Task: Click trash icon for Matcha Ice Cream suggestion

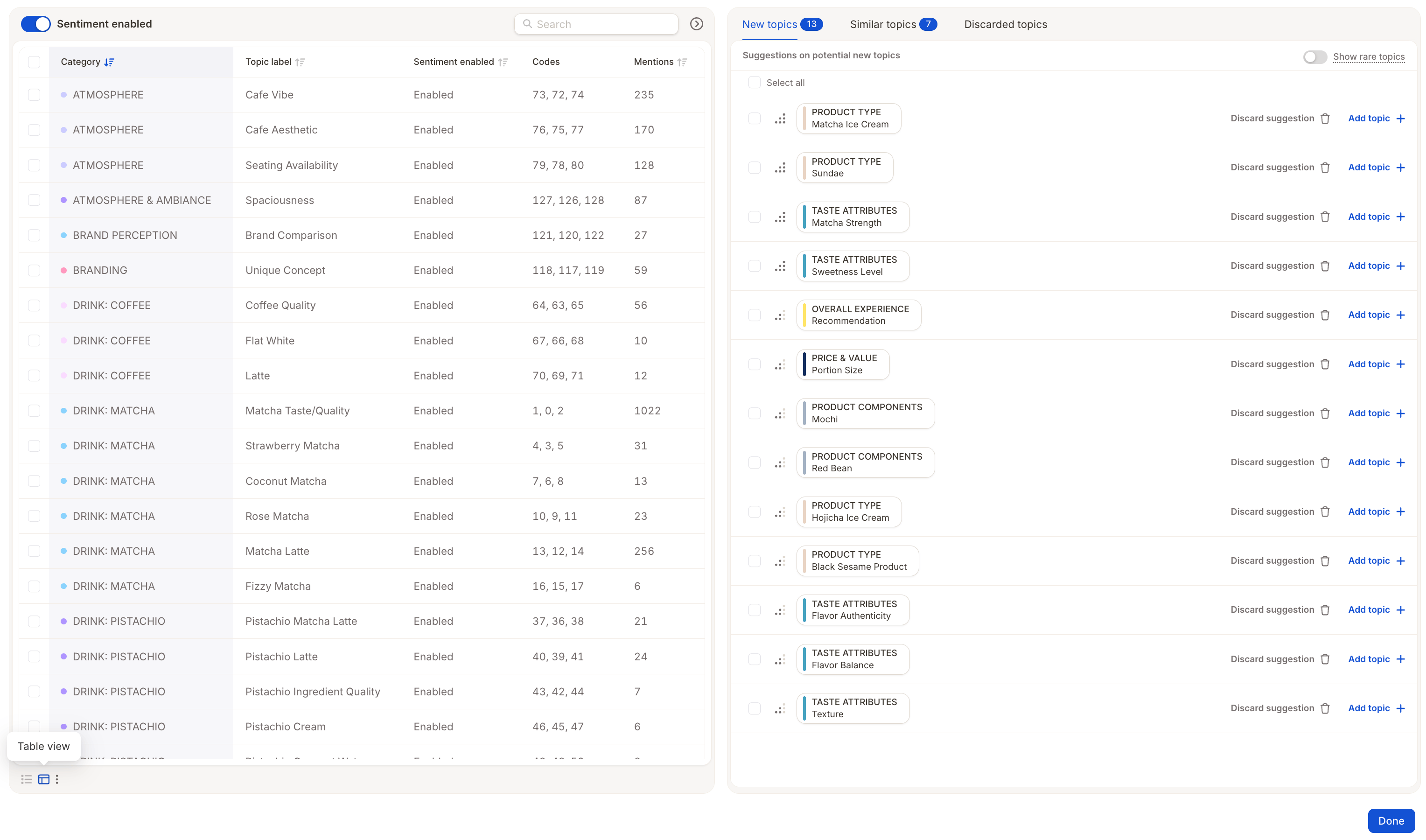Action: click(x=1325, y=119)
